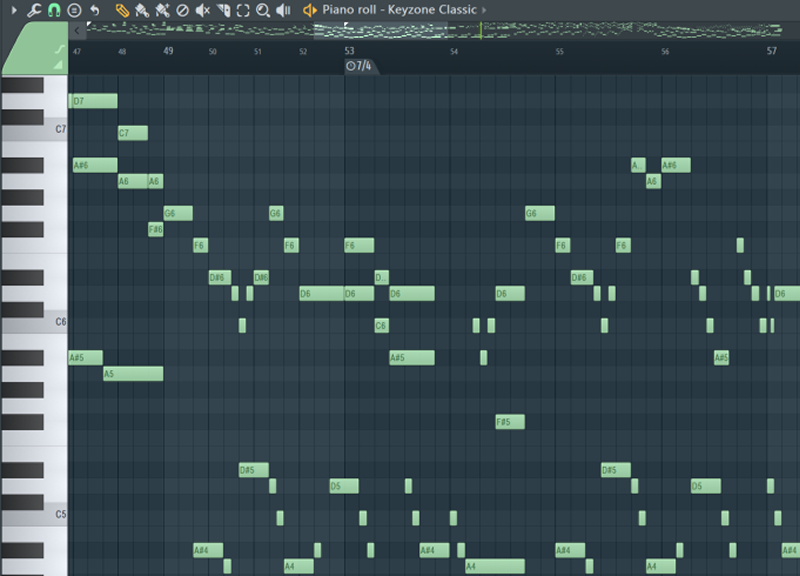This screenshot has height=576, width=800.
Task: Select the Zoom magnifier tool
Action: tap(263, 10)
